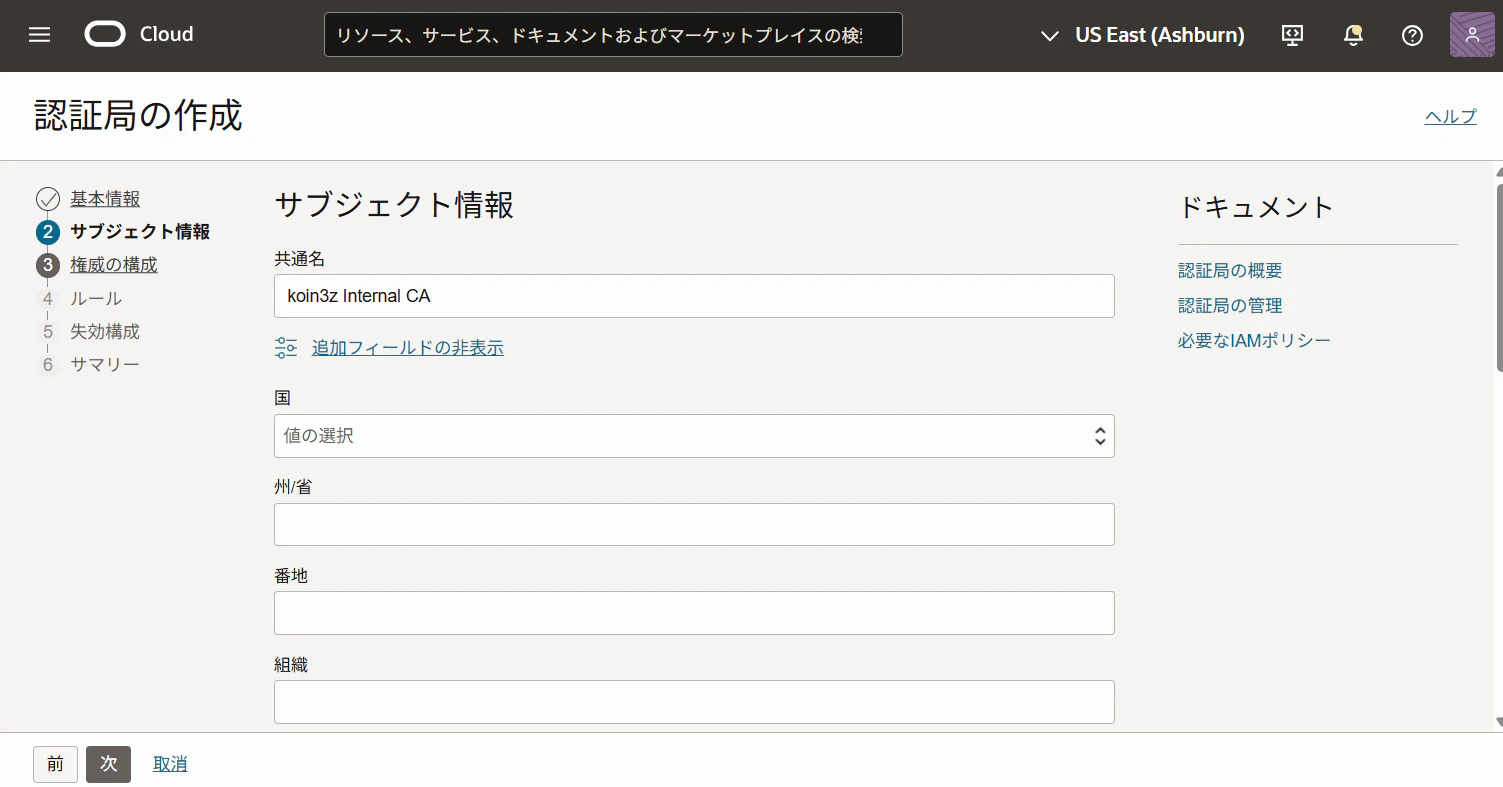This screenshot has height=787, width=1503.
Task: Open the 国 value selection dropdown
Action: point(694,436)
